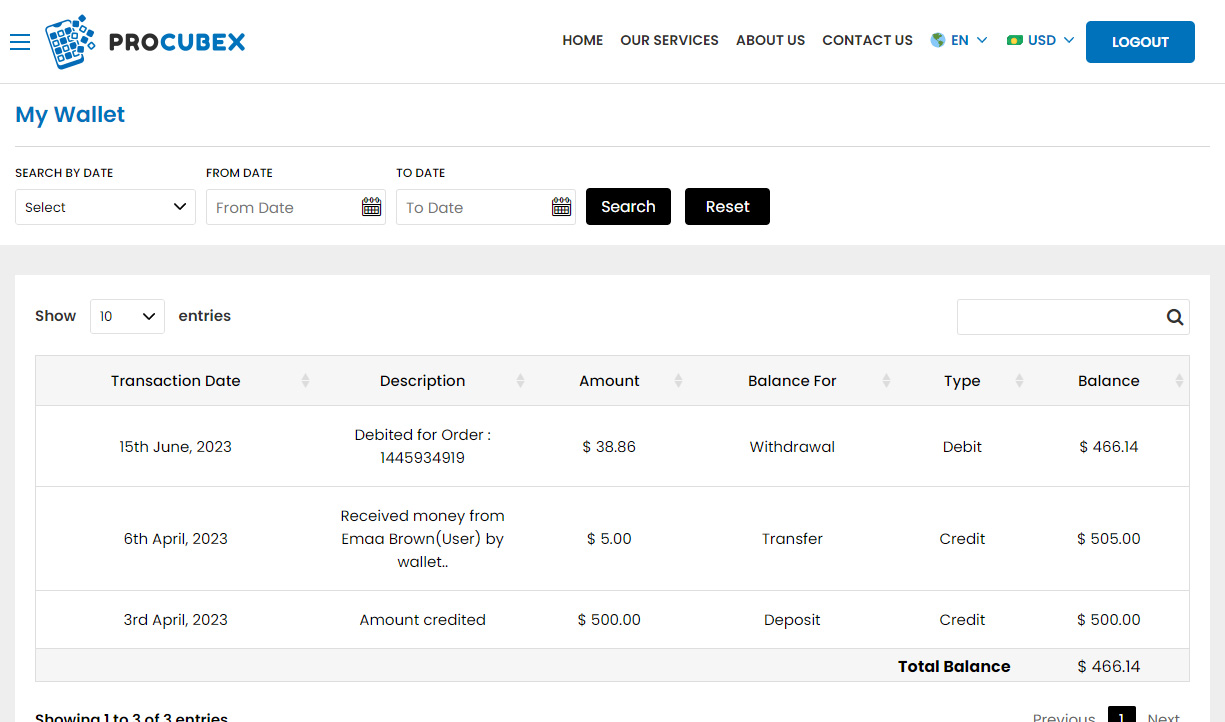
Task: Click the Type column header
Action: 962,381
